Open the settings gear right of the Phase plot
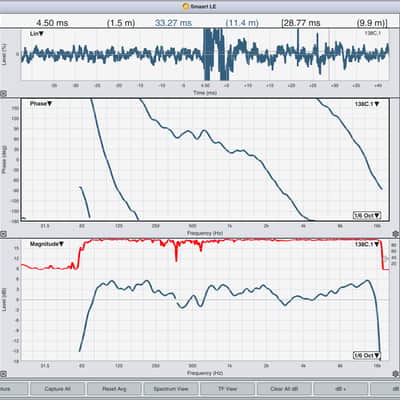The height and width of the screenshot is (400, 400). 396,234
